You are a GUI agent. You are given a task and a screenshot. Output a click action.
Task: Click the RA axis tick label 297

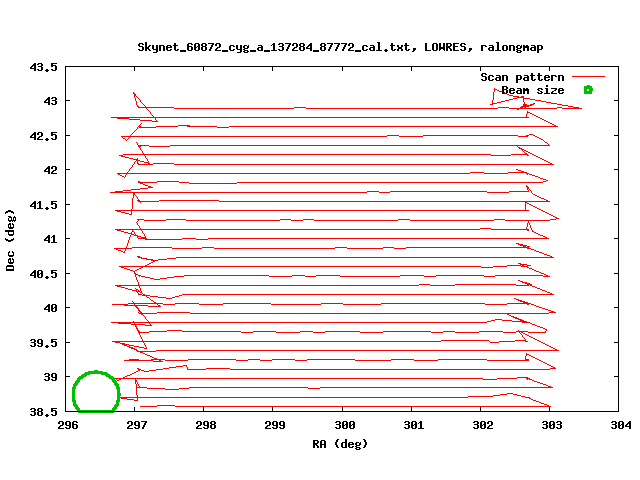coord(137,425)
